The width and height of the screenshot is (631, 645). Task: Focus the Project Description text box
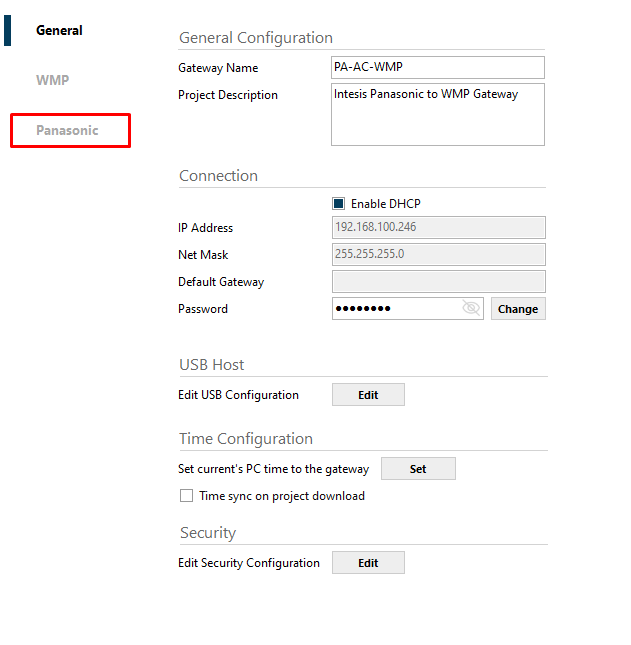438,114
